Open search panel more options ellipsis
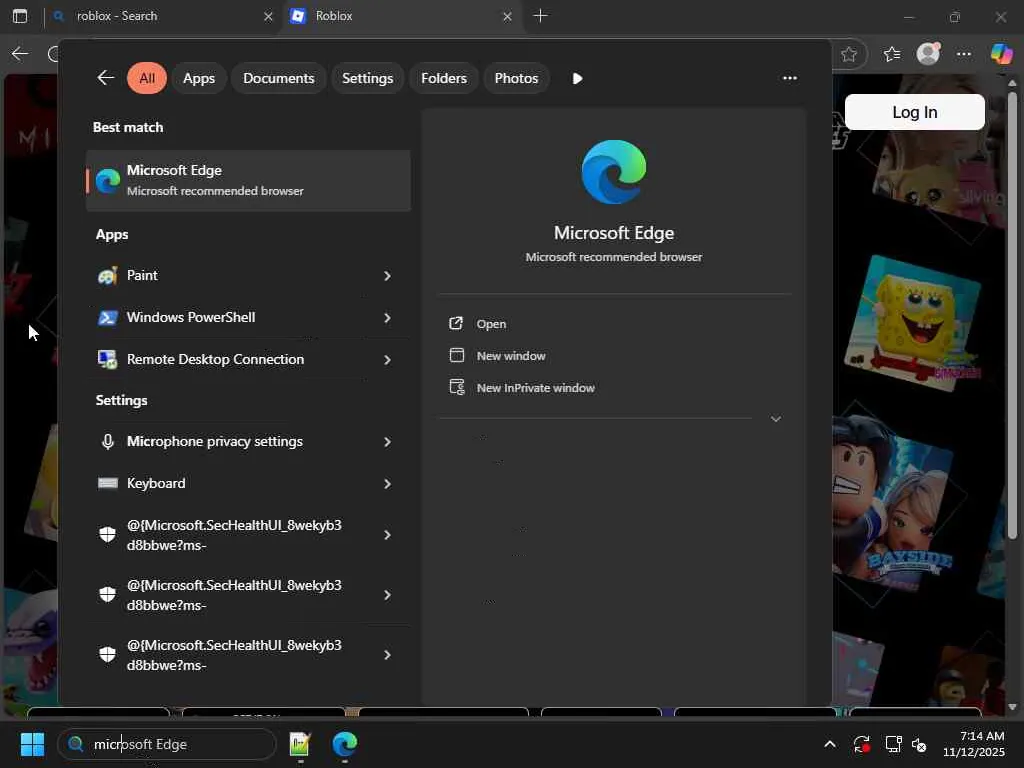 pyautogui.click(x=790, y=78)
